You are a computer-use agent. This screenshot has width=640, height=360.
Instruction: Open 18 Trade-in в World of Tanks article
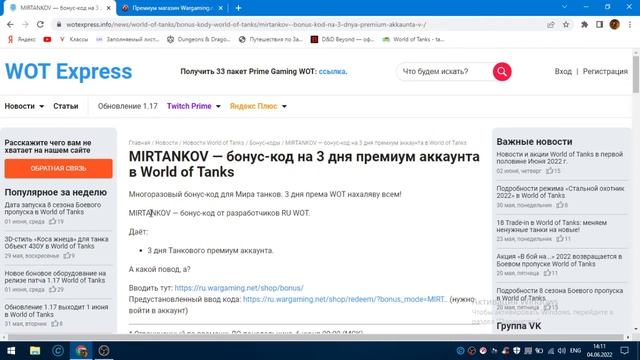[x=551, y=226]
